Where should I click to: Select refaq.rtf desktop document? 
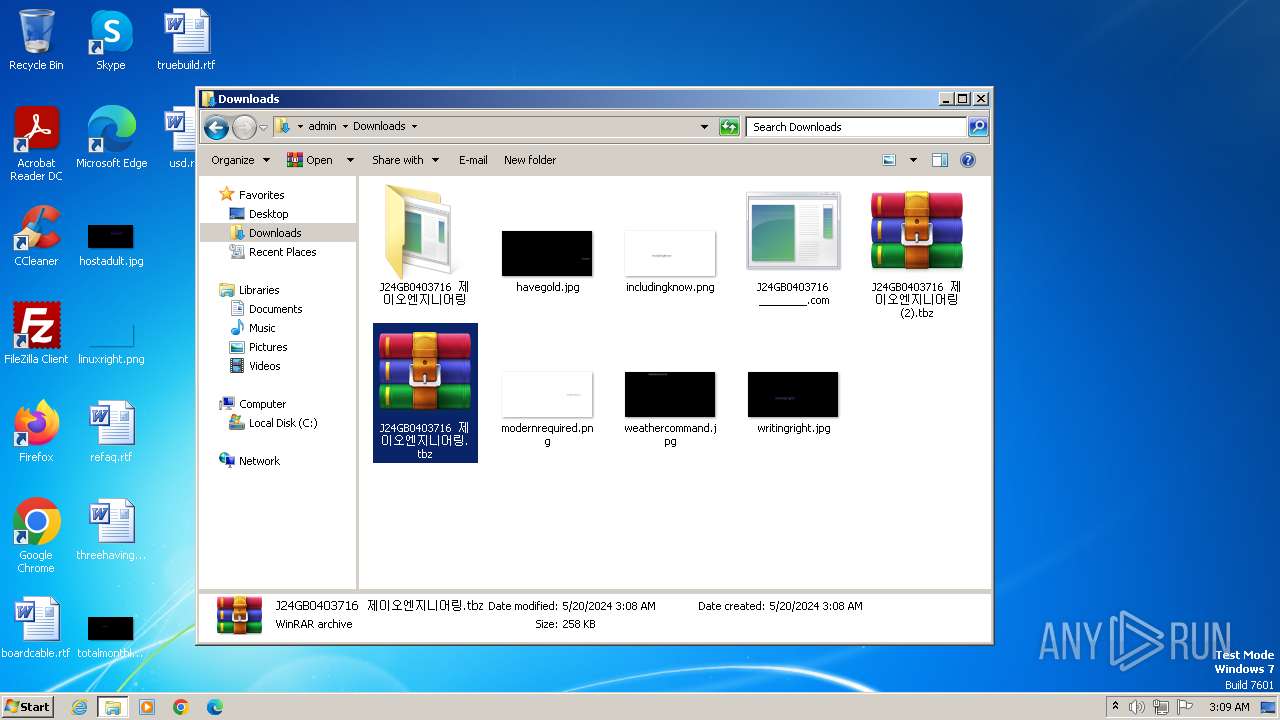111,432
